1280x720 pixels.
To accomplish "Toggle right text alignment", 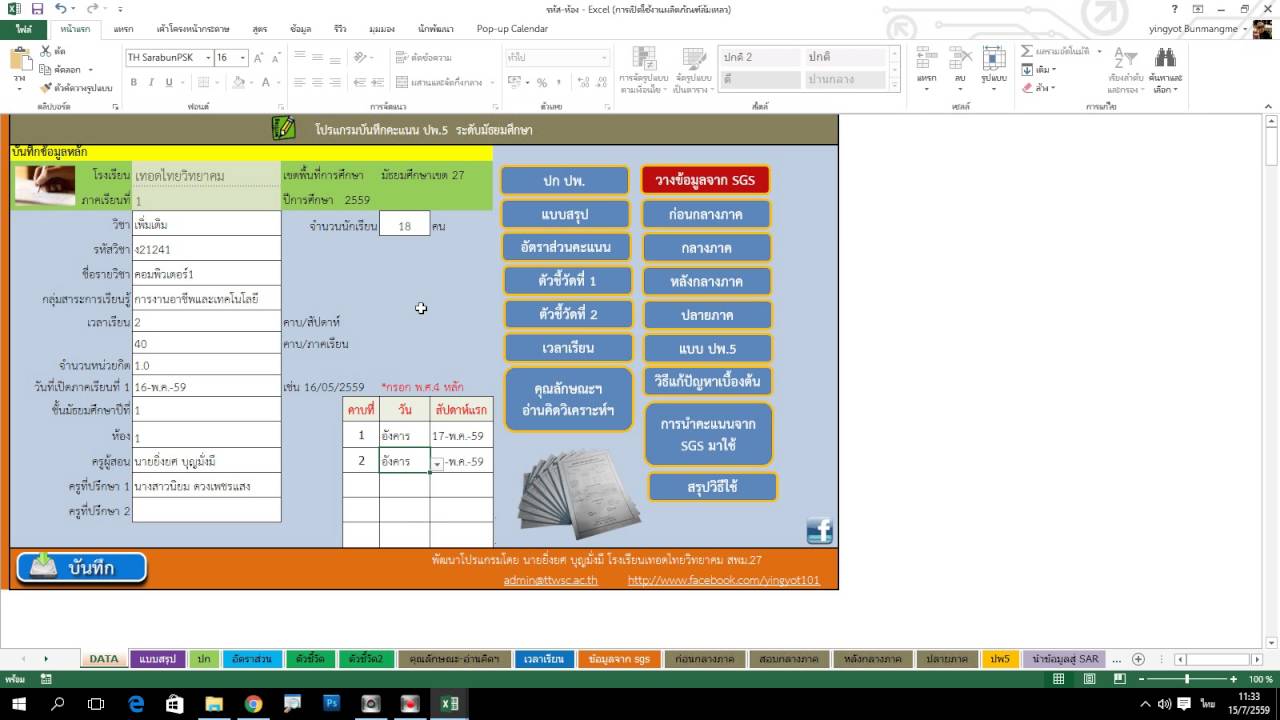I will 335,82.
